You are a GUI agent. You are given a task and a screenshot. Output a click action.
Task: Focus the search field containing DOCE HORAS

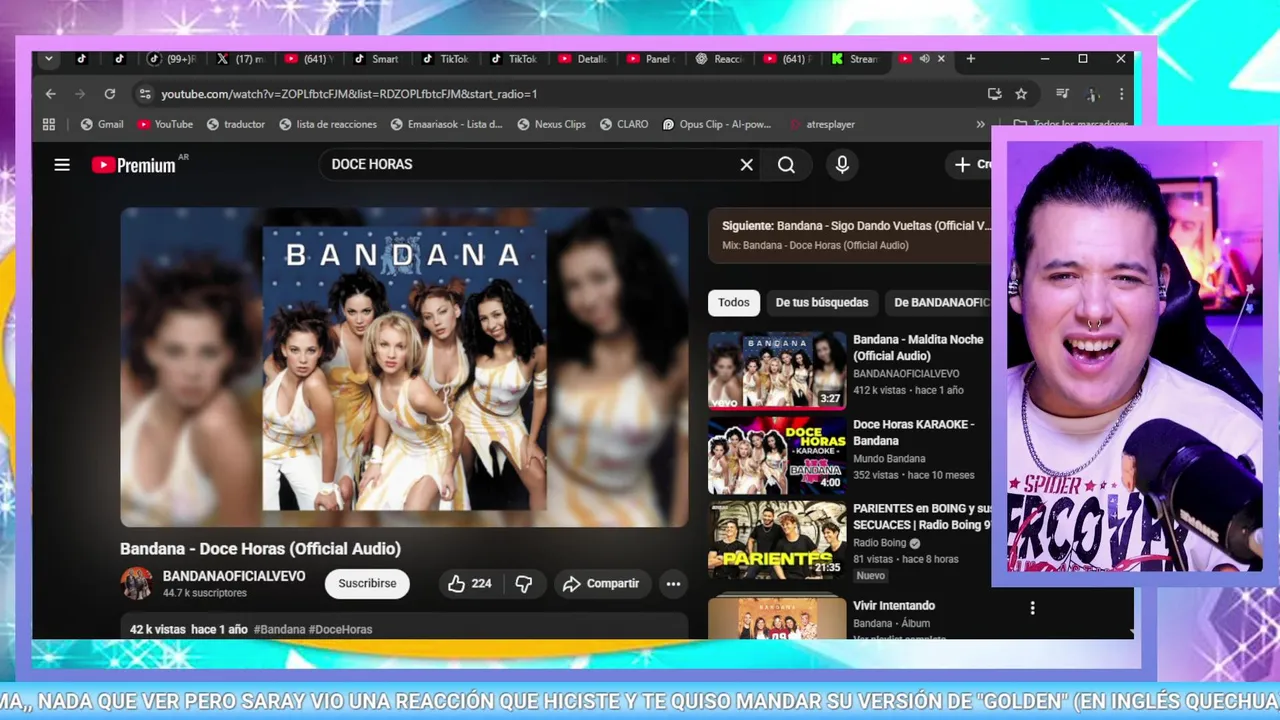click(x=530, y=165)
